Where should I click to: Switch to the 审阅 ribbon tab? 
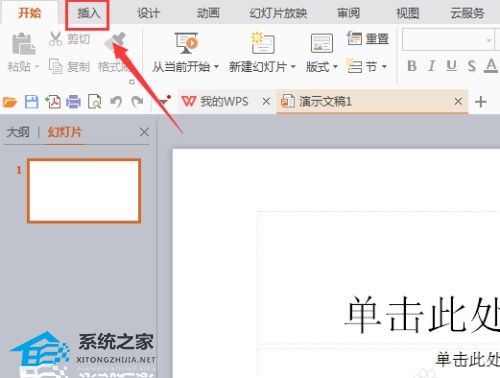point(348,13)
